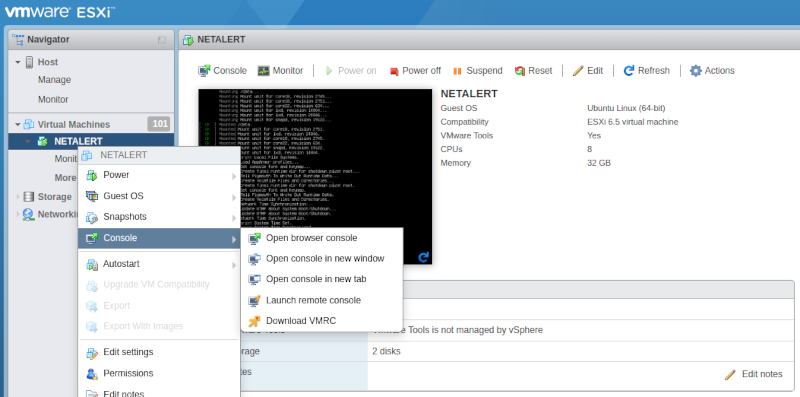Click the Actions toolbar button

pos(712,70)
